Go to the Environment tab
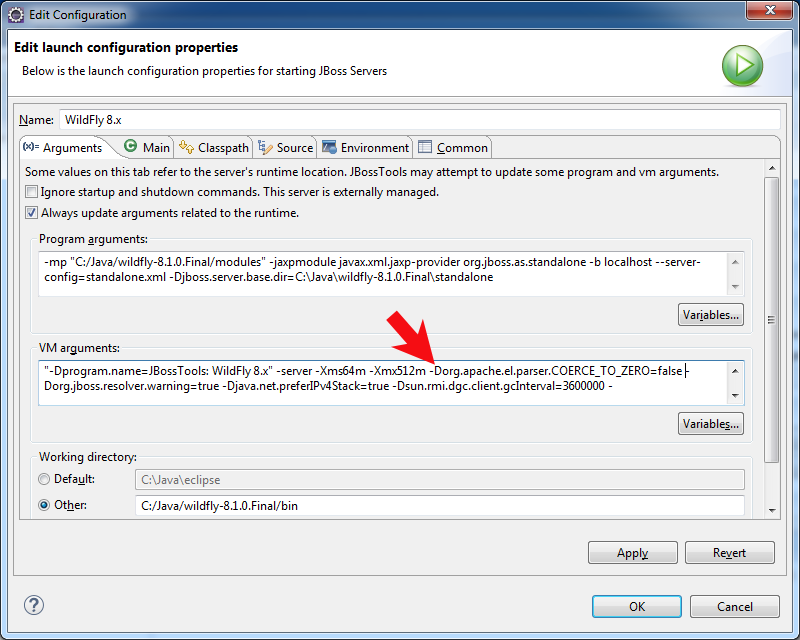This screenshot has width=800, height=640. pos(365,147)
